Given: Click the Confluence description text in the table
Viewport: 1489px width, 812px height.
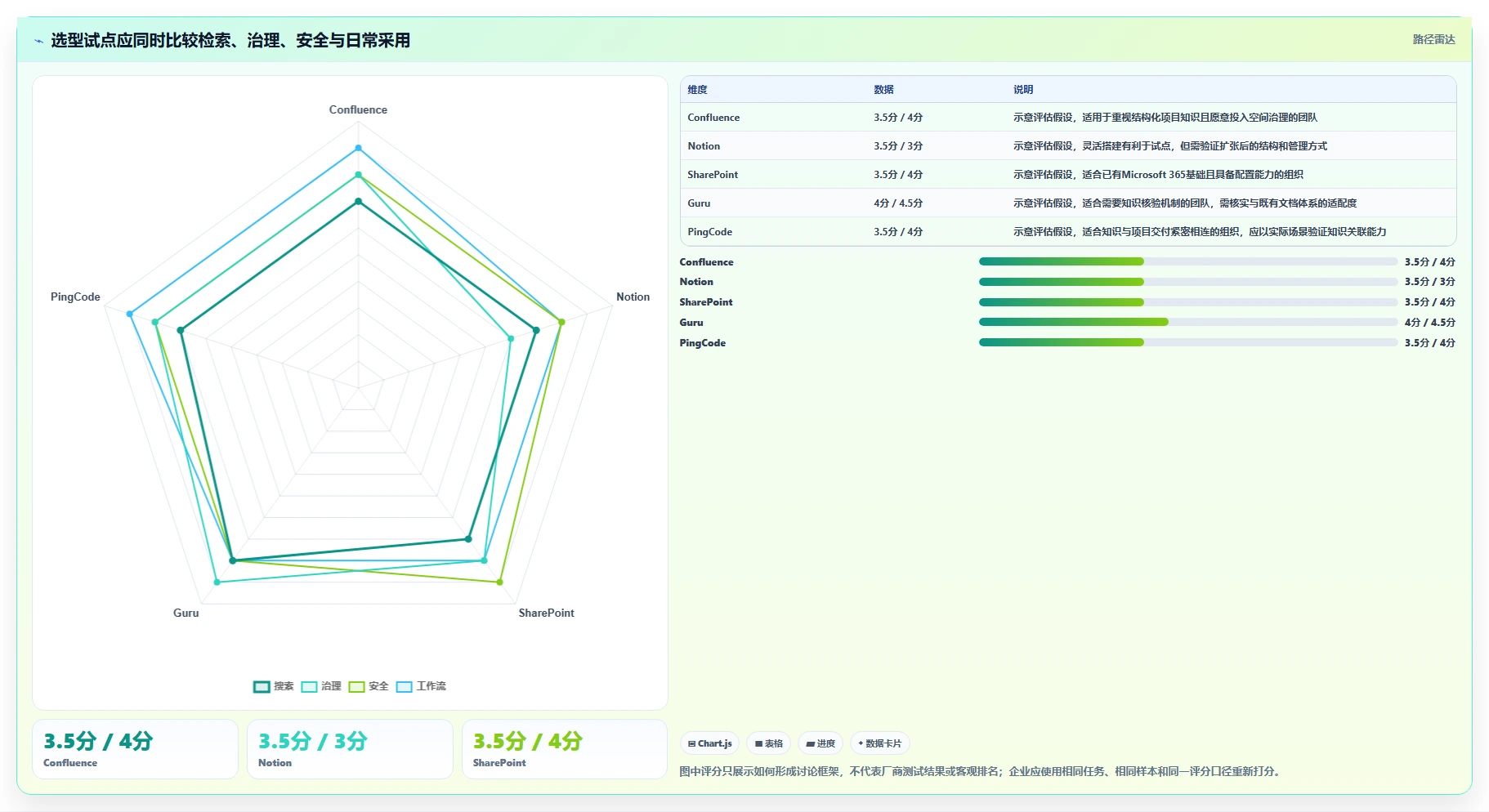Looking at the screenshot, I should coord(1165,118).
